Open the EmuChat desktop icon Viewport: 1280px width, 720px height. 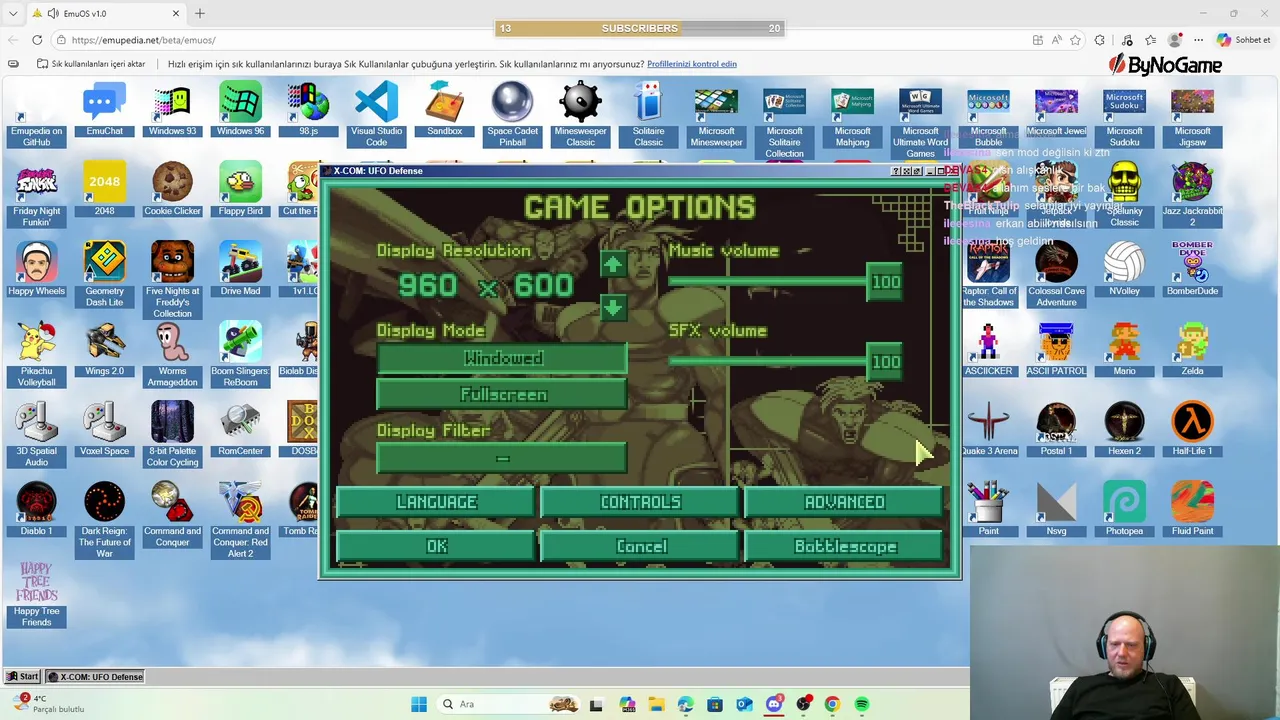click(105, 109)
